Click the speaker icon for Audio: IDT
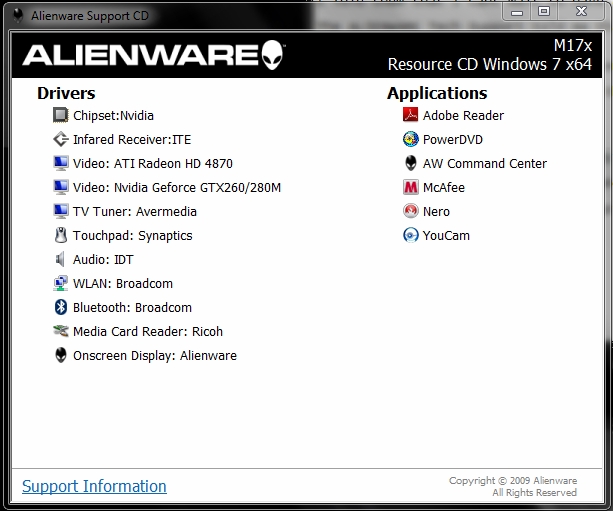 (60, 259)
